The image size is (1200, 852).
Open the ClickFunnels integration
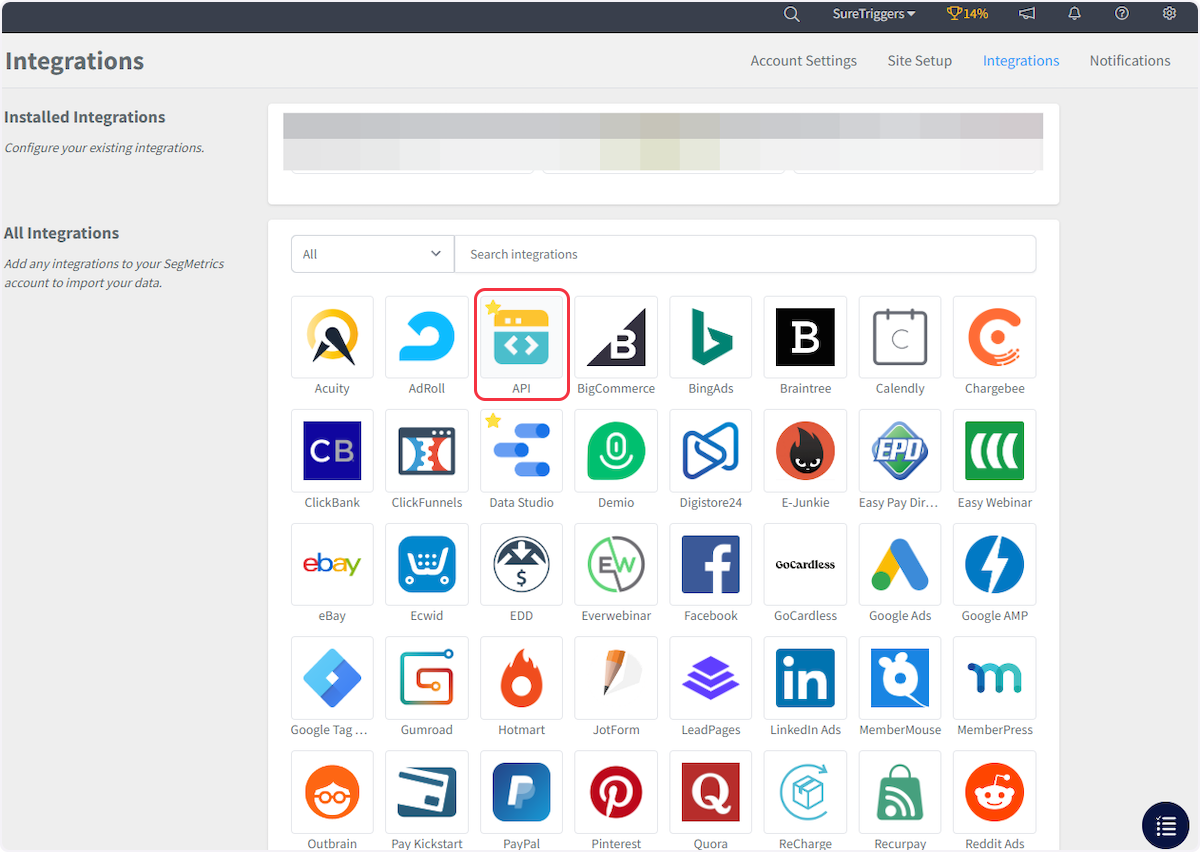pyautogui.click(x=427, y=451)
